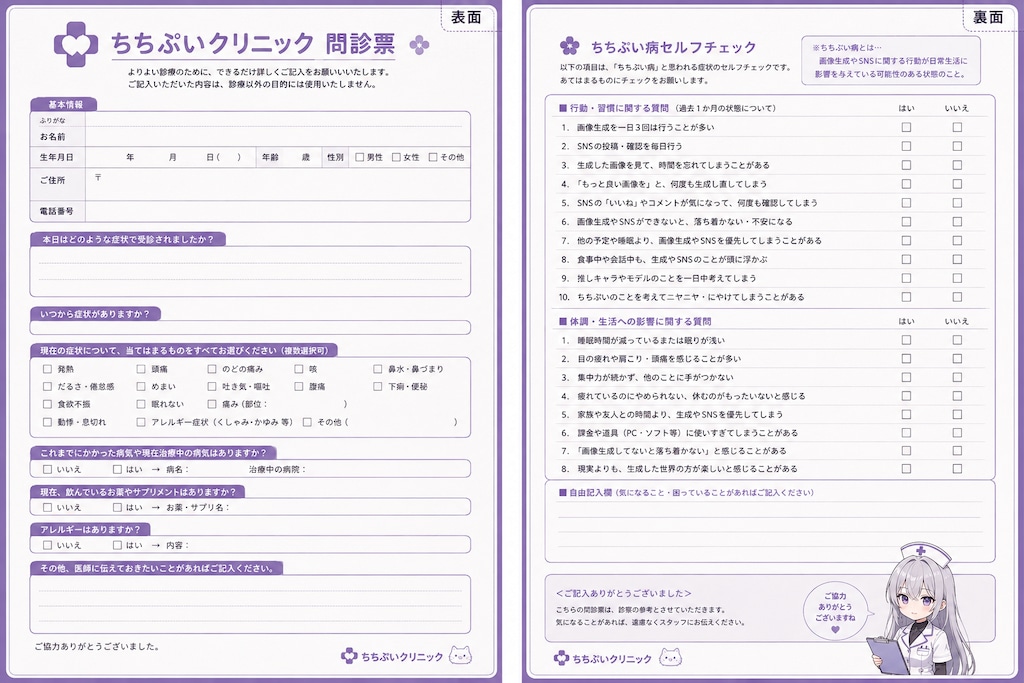This screenshot has width=1024, height=683.
Task: Tick the めまい symptom checkbox
Action: point(140,387)
